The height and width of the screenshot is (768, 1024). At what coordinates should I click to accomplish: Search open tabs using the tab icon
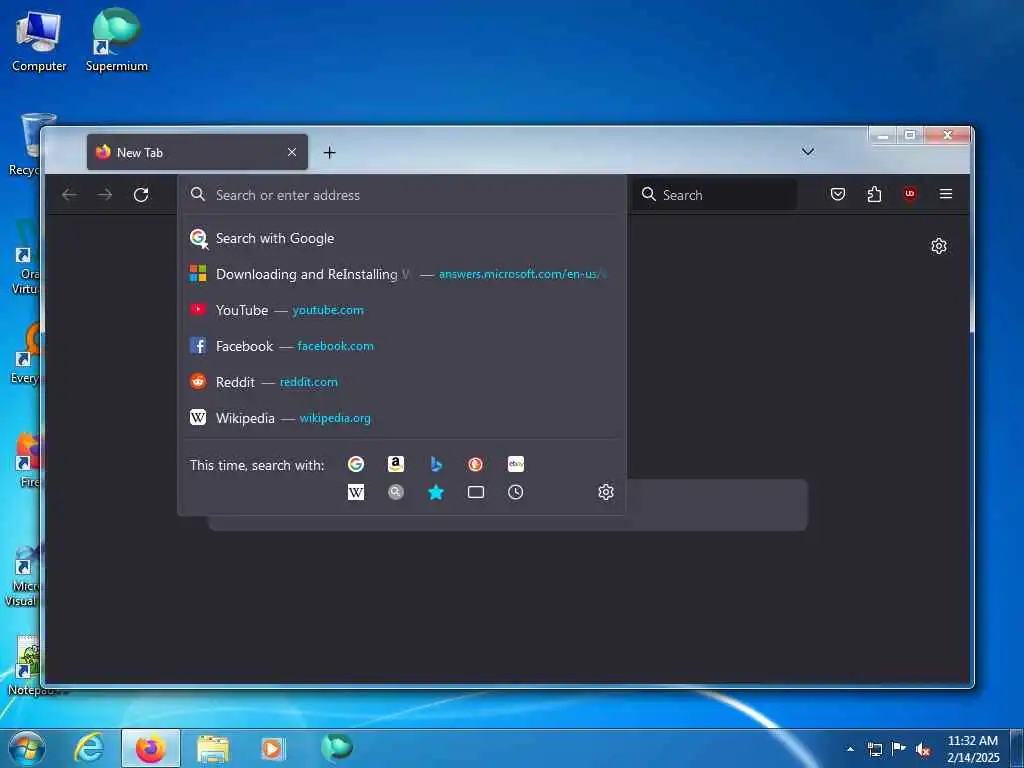(475, 492)
